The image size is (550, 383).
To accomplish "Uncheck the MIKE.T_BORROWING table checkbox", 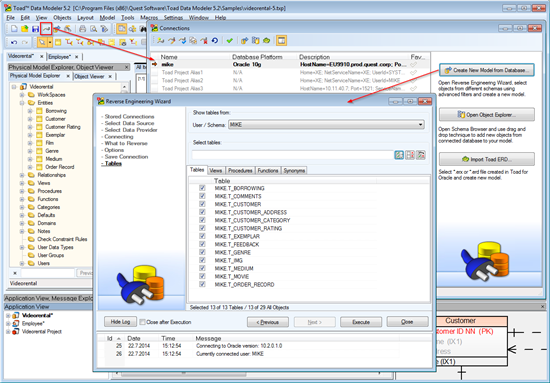I will click(x=202, y=188).
